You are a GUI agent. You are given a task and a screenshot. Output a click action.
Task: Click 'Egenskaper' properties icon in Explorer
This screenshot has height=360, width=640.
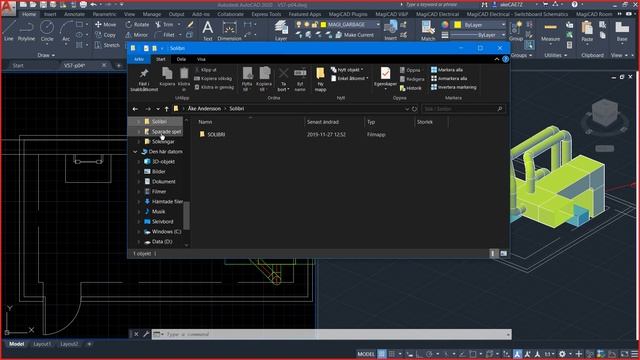pos(385,78)
